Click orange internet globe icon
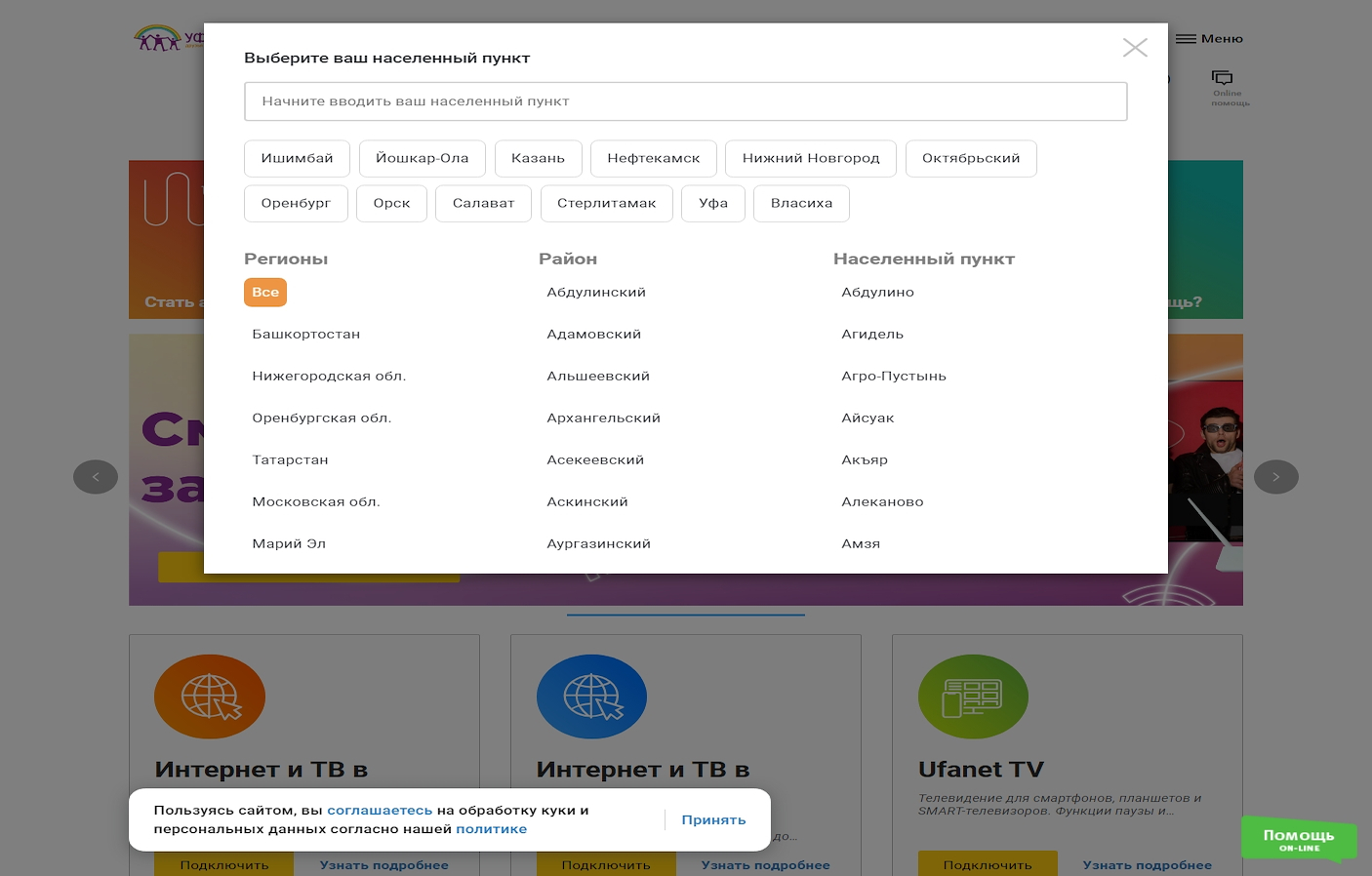The width and height of the screenshot is (1372, 876). click(210, 697)
